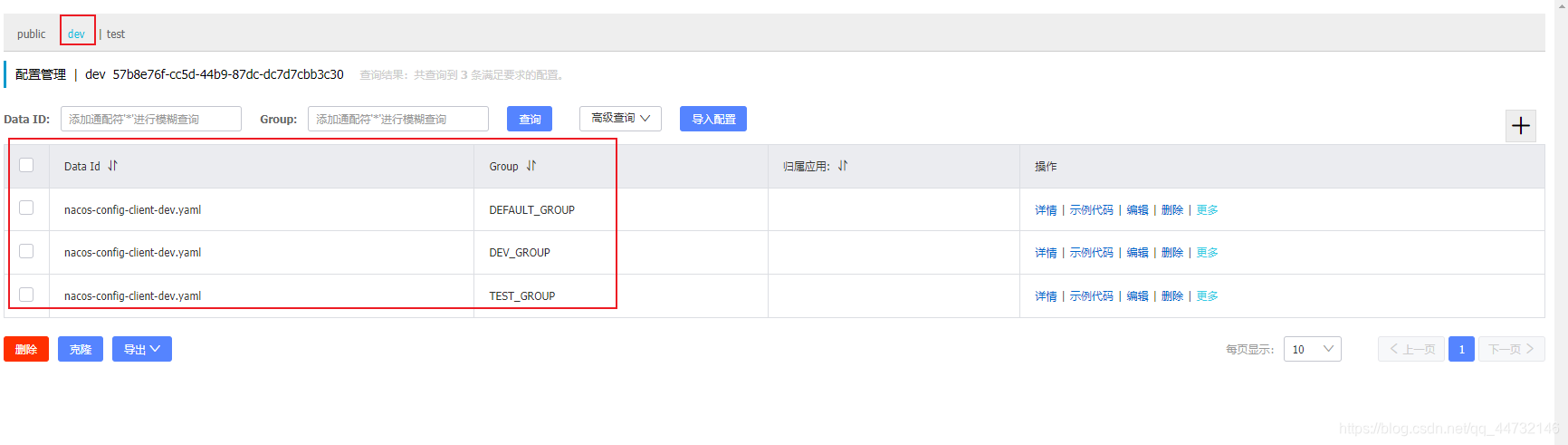Image resolution: width=1568 pixels, height=445 pixels.
Task: Open 详情 for DEFAULT_GROUP row
Action: pyautogui.click(x=1046, y=210)
